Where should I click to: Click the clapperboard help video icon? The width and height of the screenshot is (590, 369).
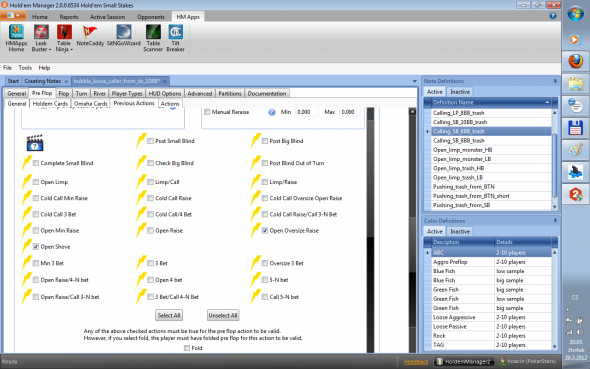point(35,143)
